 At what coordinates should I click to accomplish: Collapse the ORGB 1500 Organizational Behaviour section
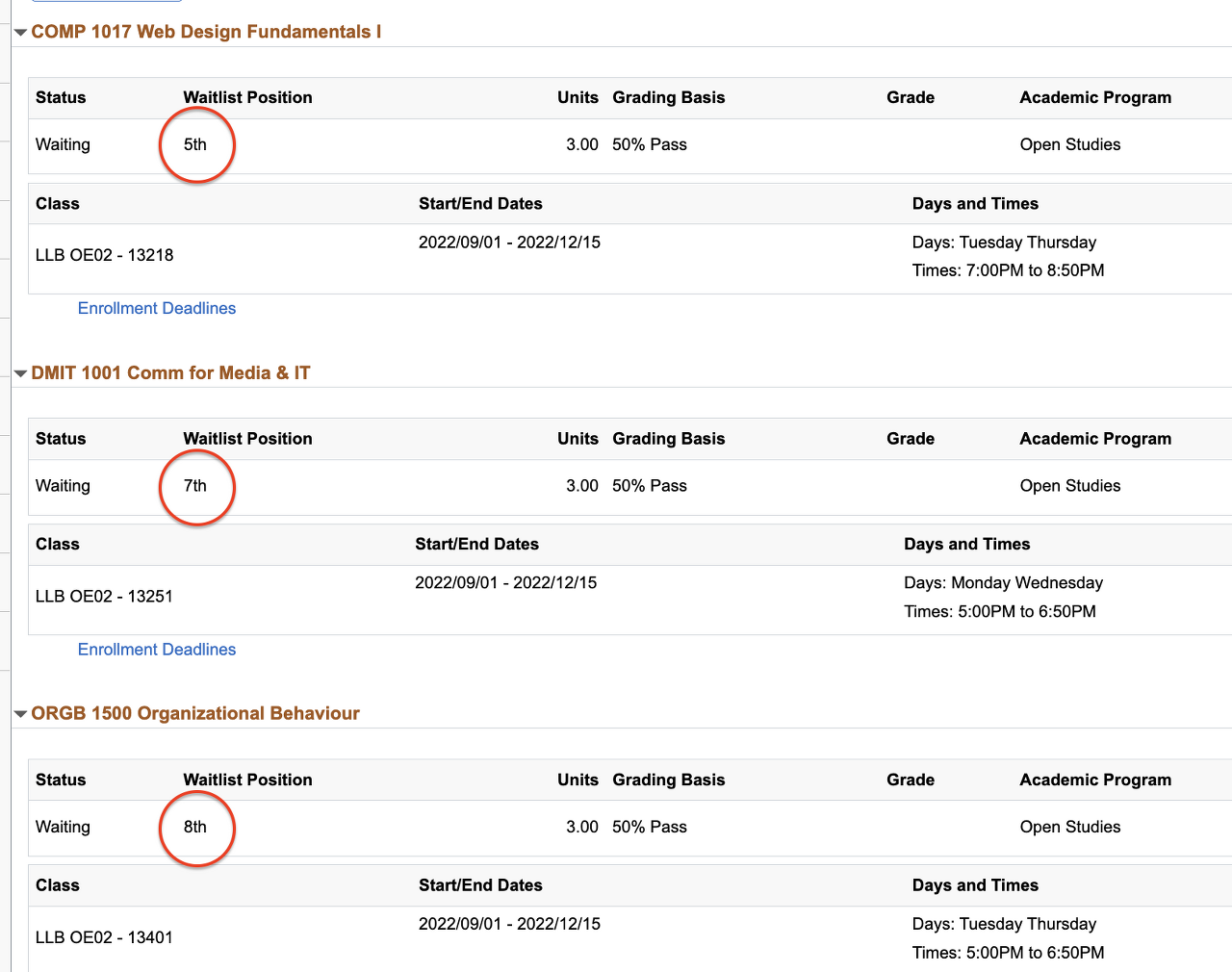[x=20, y=714]
